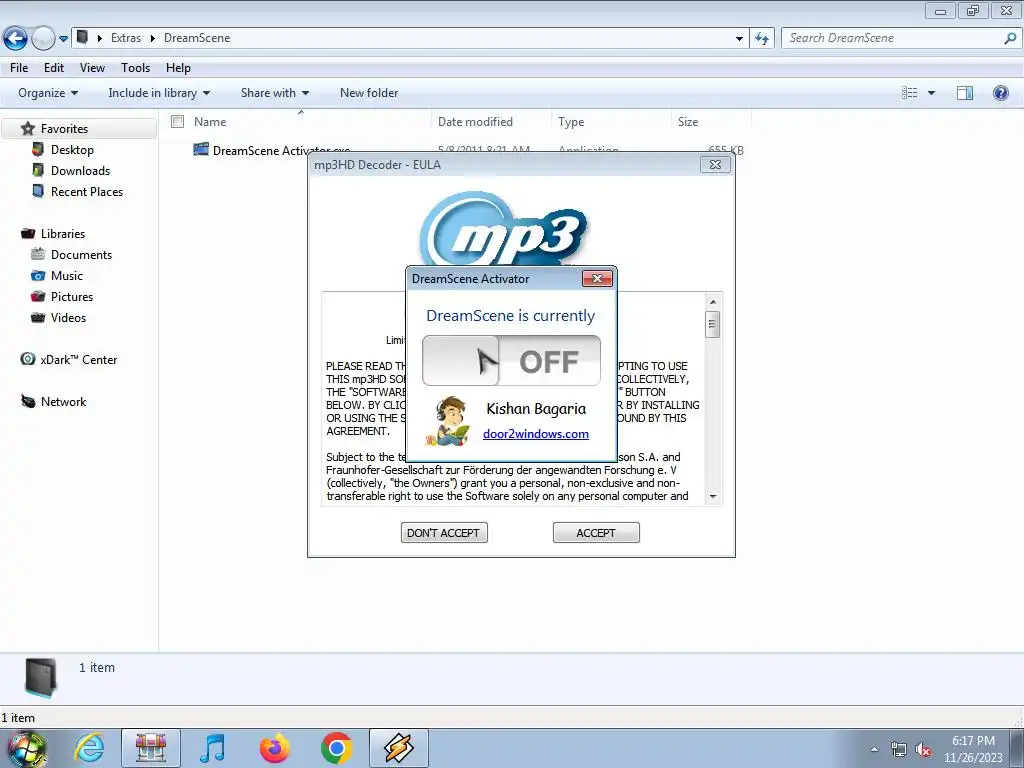The width and height of the screenshot is (1024, 768).
Task: Open Explorer help question mark icon
Action: tap(1000, 93)
